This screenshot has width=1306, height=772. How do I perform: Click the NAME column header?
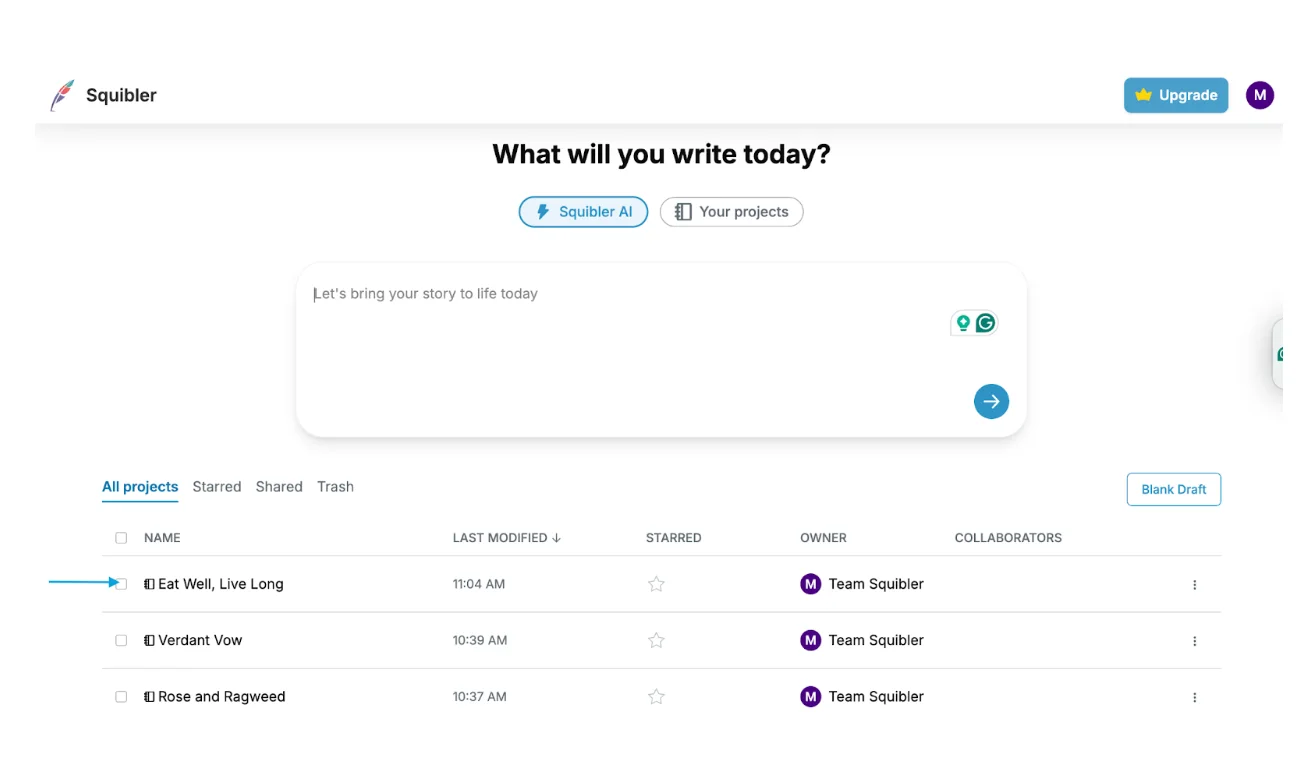click(162, 538)
